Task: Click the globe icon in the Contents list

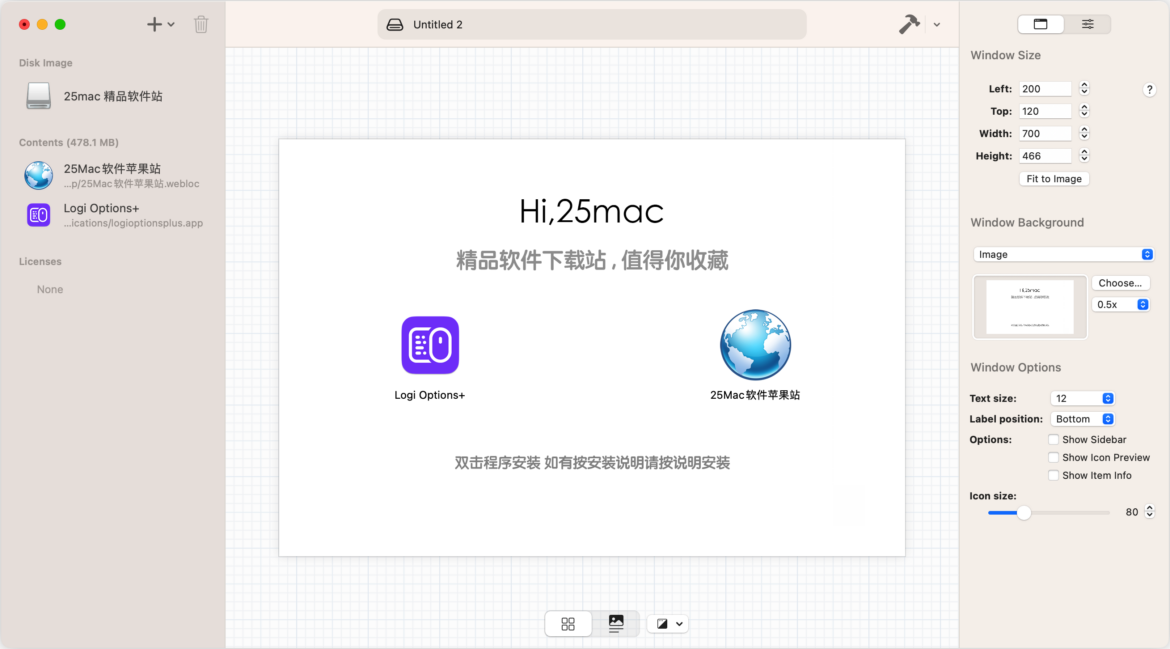Action: tap(39, 175)
